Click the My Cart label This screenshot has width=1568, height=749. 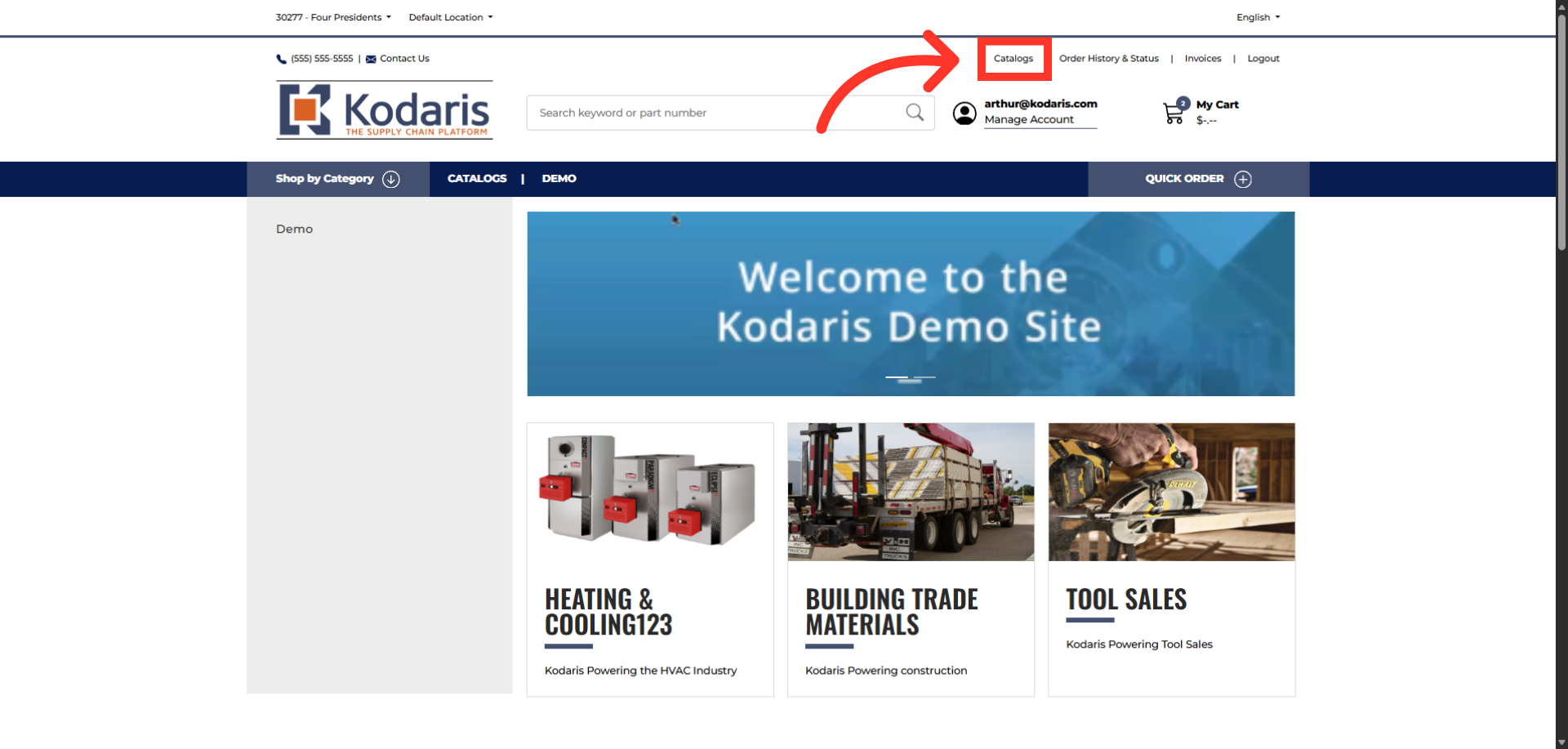point(1217,105)
